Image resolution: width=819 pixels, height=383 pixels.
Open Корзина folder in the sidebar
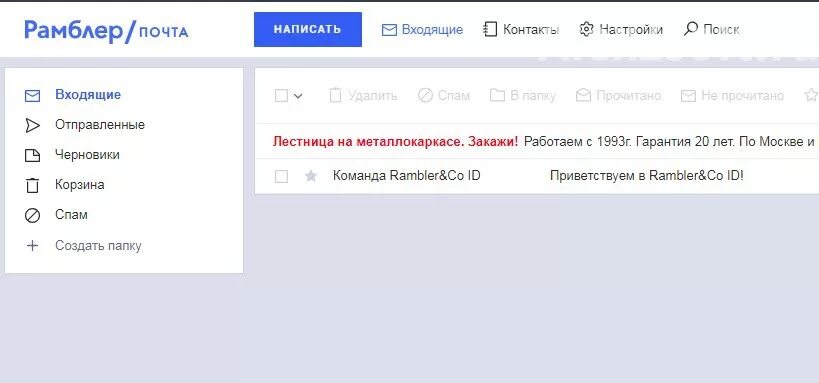[79, 185]
